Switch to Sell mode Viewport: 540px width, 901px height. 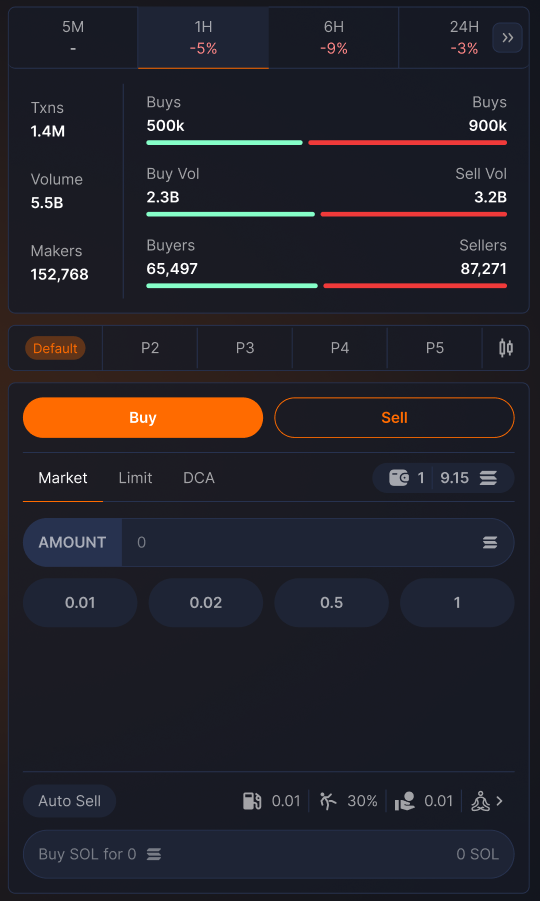coord(394,418)
